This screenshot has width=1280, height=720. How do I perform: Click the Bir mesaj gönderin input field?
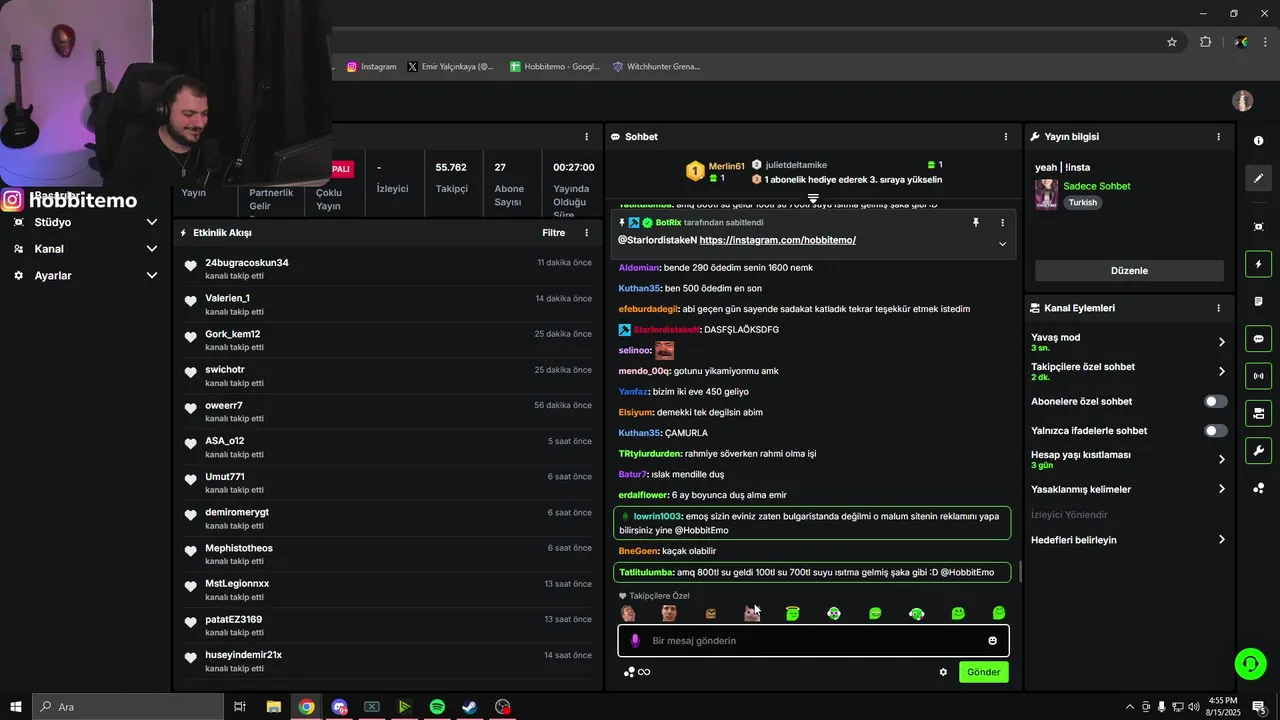click(814, 641)
